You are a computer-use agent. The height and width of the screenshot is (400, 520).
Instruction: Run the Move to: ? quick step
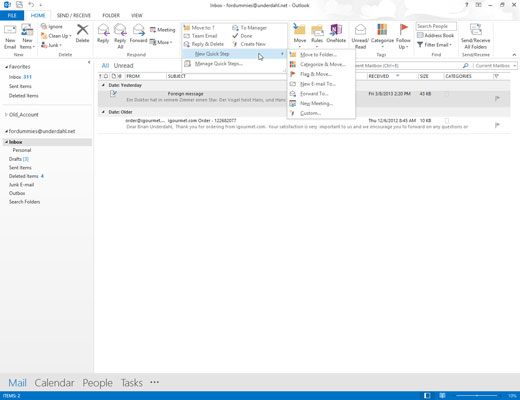(x=199, y=28)
